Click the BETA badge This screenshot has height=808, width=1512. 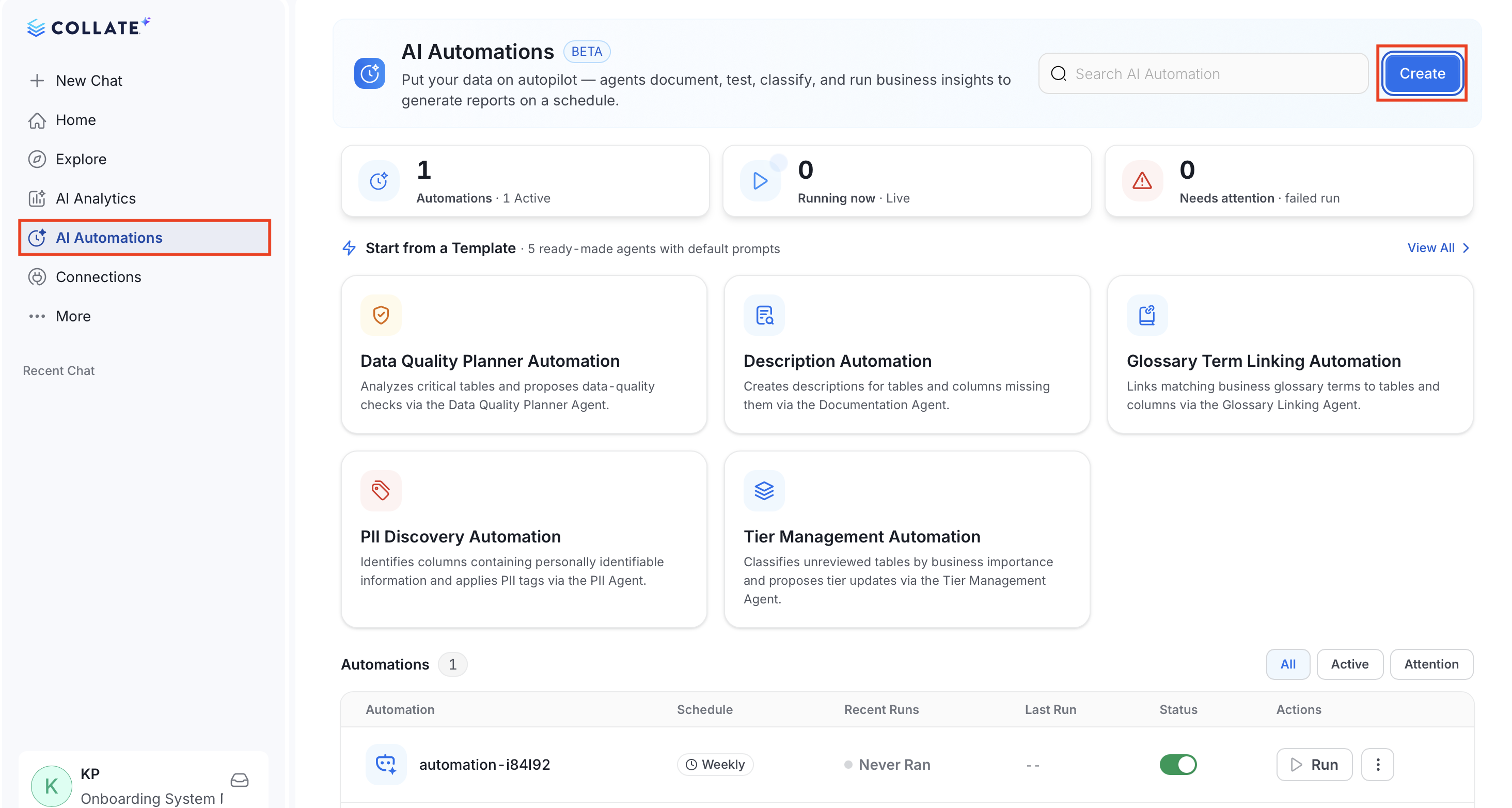point(587,51)
